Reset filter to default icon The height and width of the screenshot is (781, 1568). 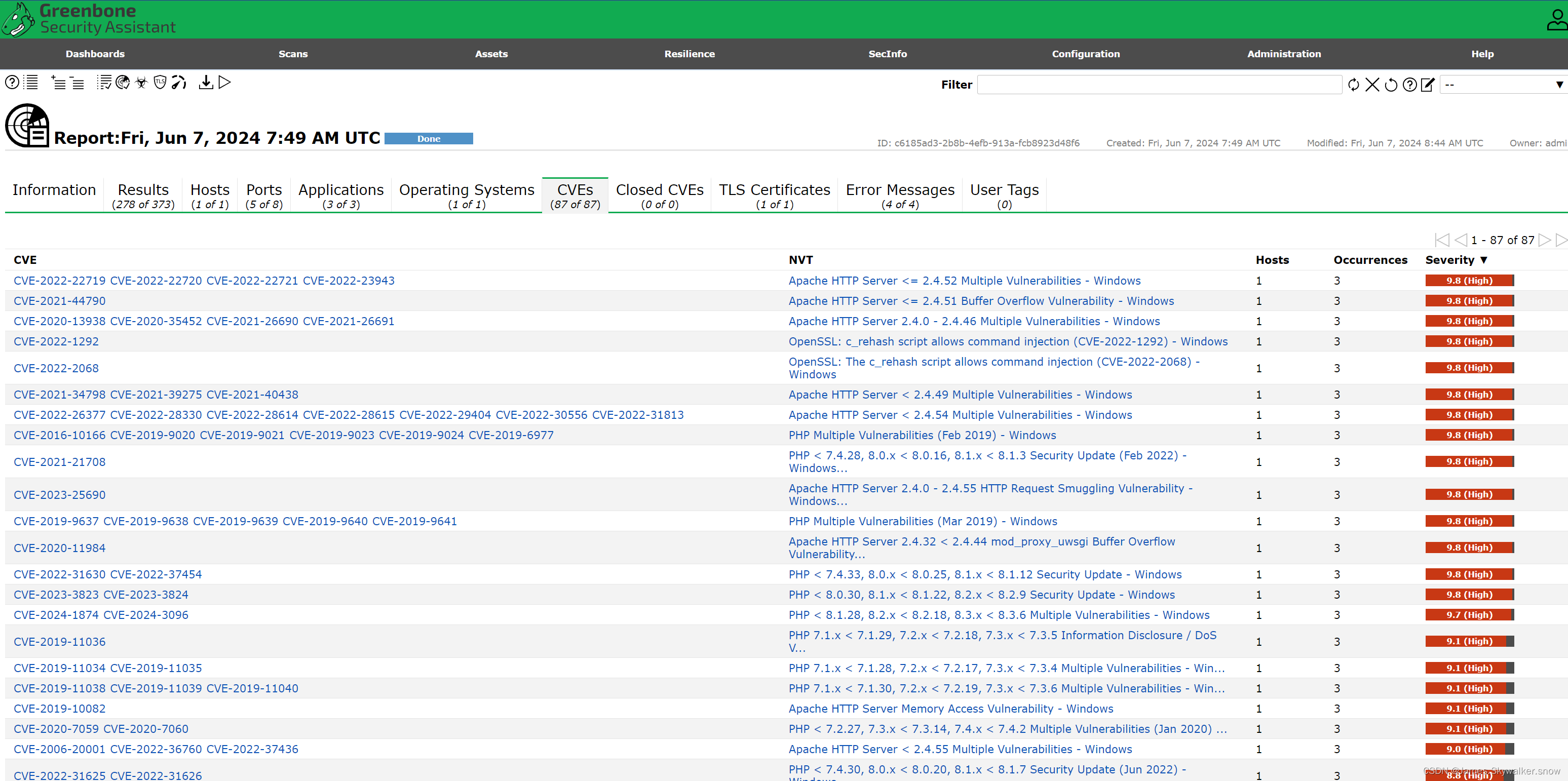pos(1391,85)
